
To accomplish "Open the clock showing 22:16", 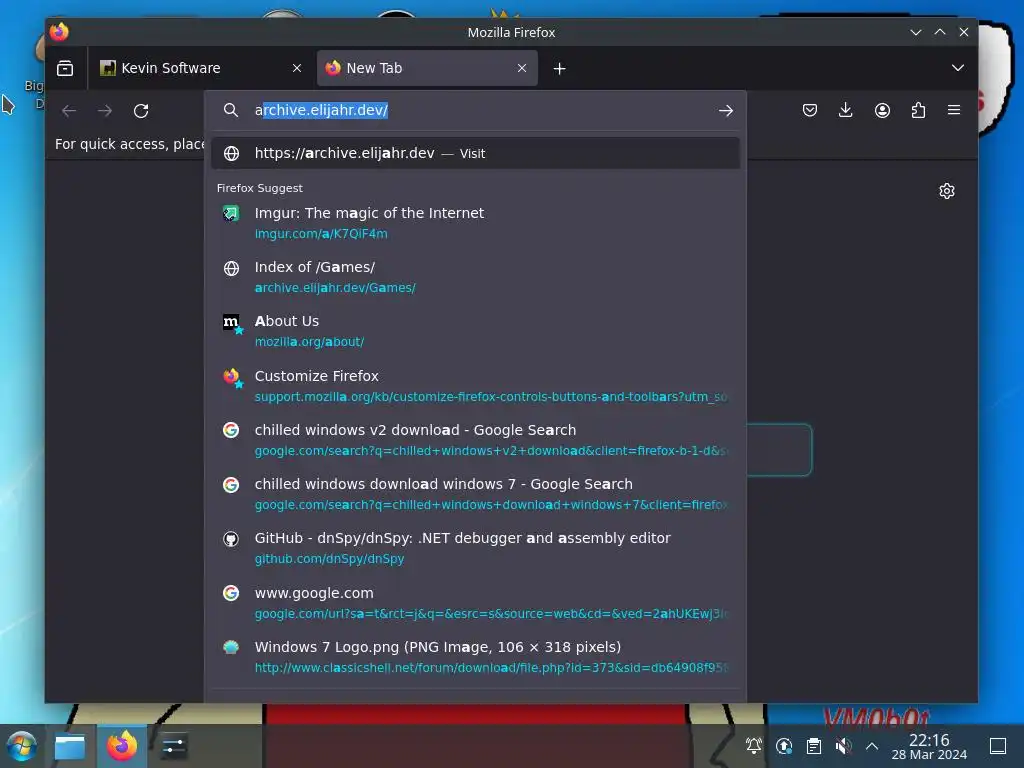I will (x=929, y=746).
